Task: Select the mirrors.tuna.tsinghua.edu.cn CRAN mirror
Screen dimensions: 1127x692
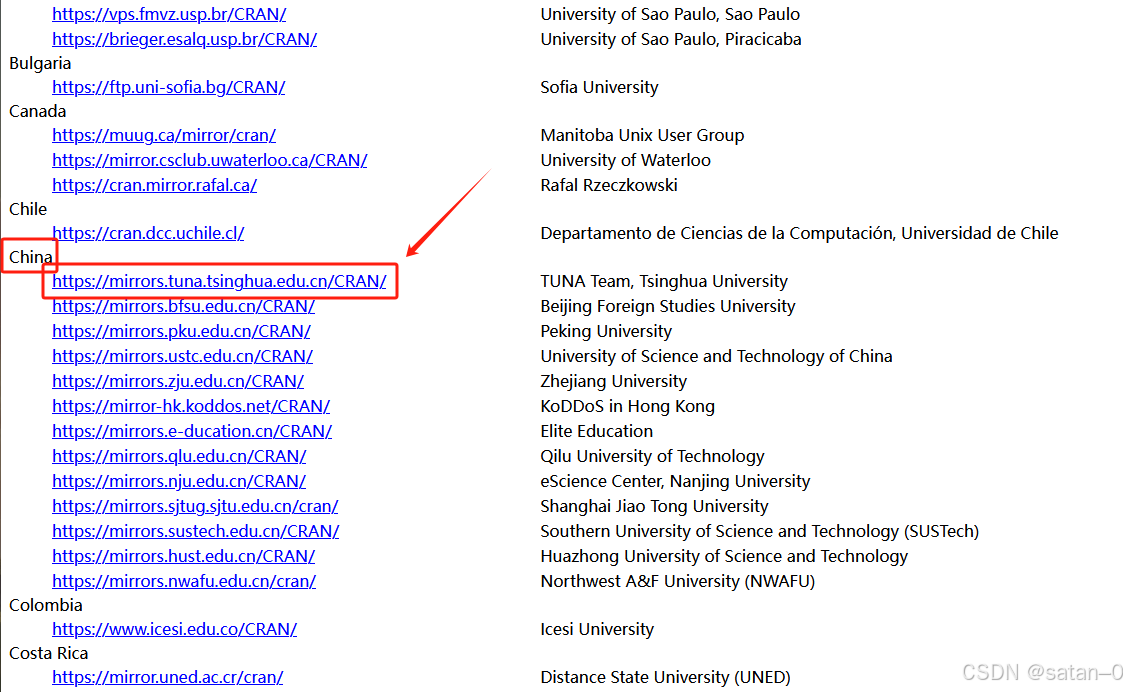Action: coord(219,282)
